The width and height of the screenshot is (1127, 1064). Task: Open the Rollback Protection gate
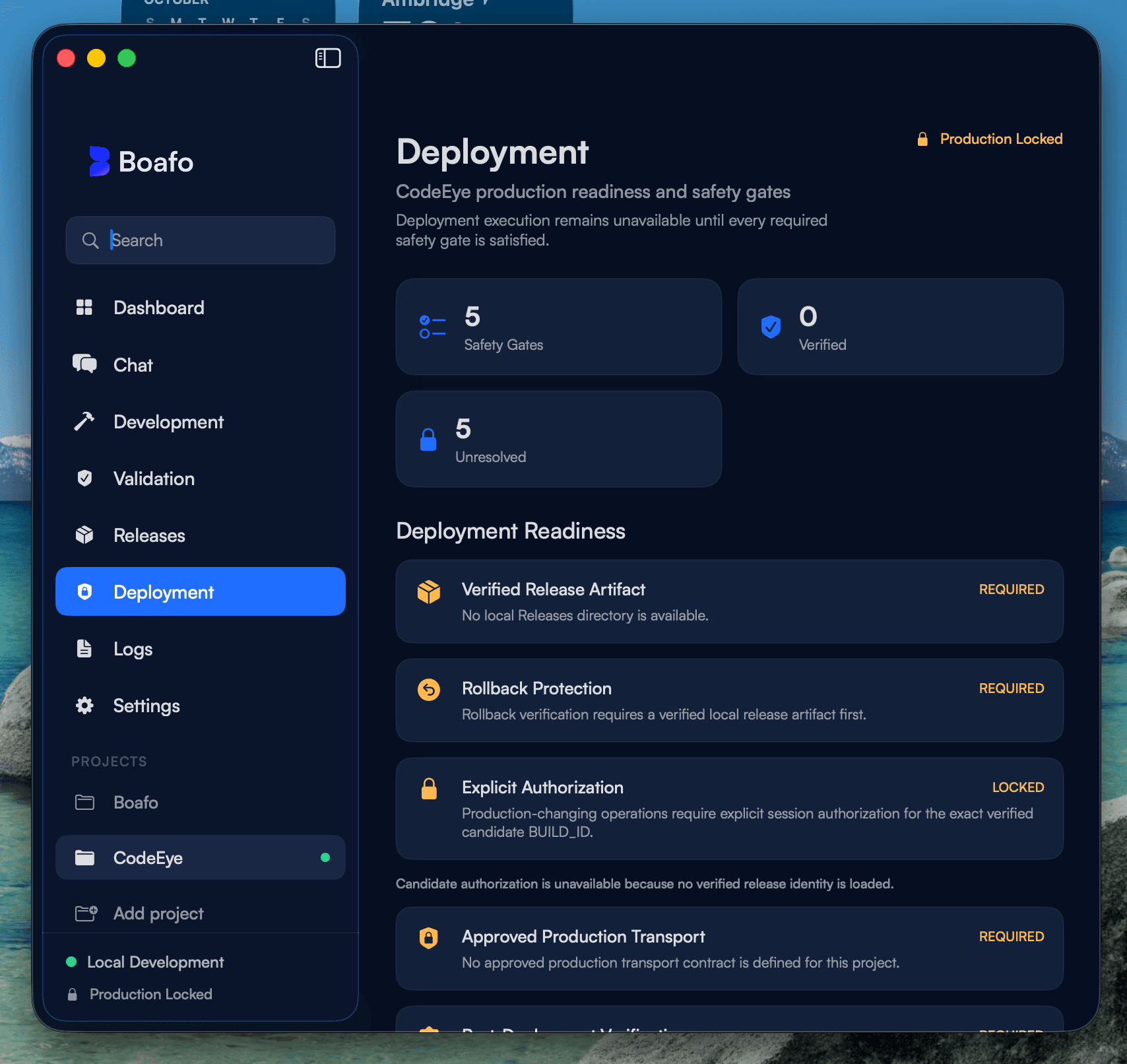click(x=730, y=700)
